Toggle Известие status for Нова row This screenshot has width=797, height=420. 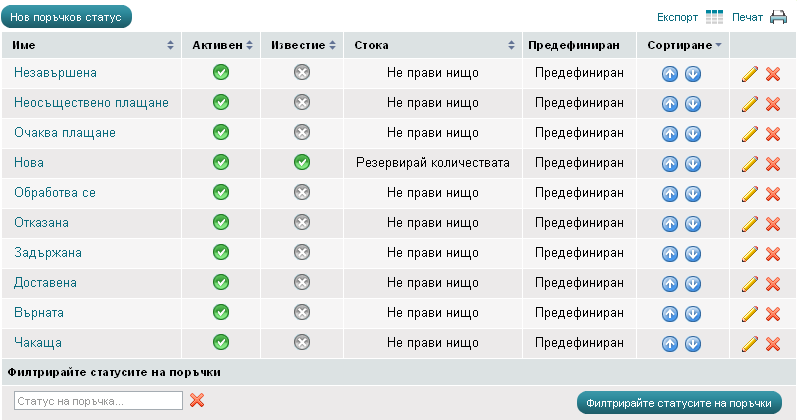pos(302,162)
